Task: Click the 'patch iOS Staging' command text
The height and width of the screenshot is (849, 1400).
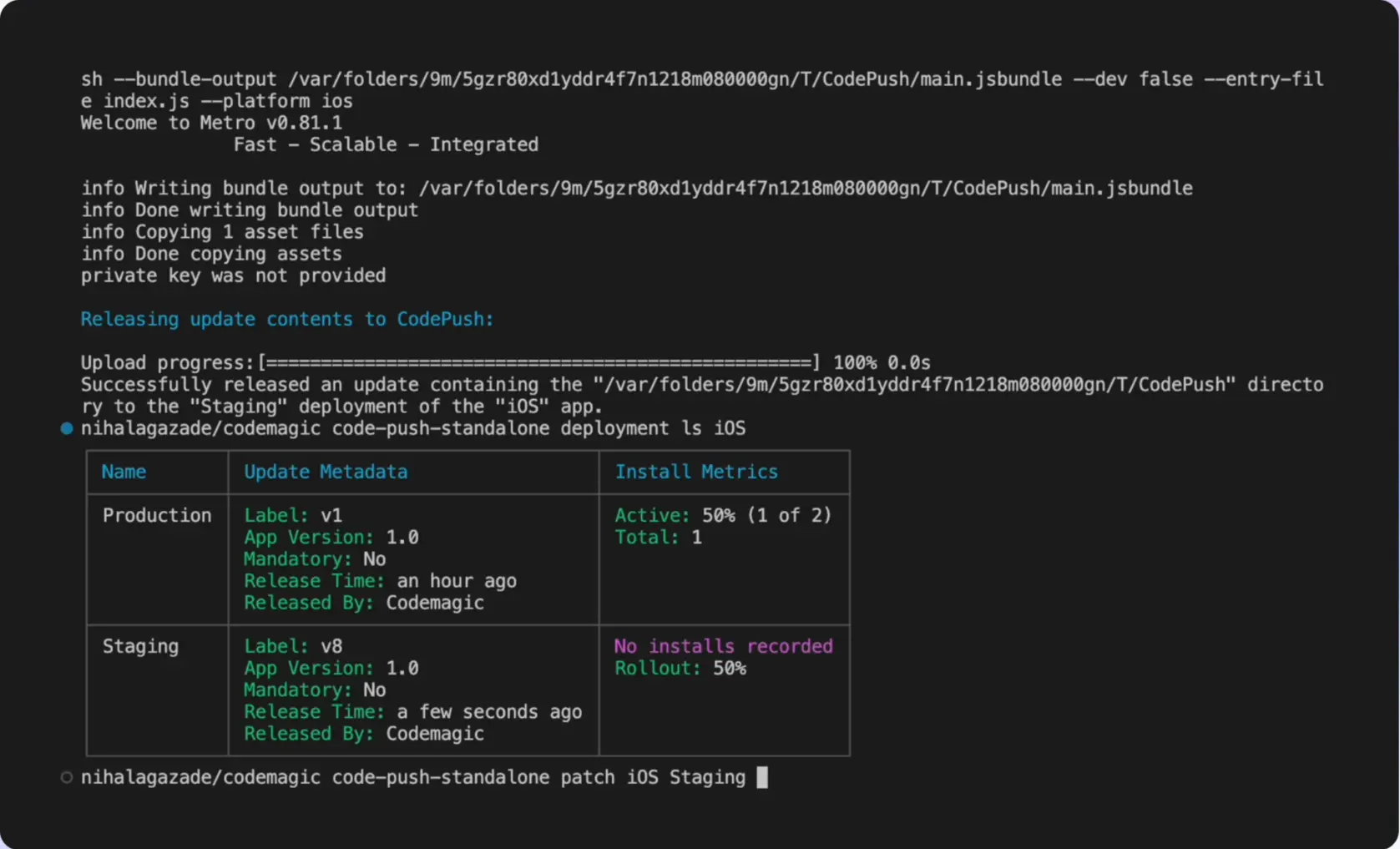Action: 653,777
